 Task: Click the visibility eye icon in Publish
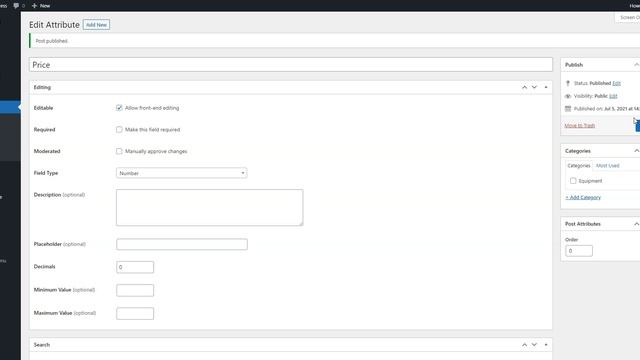point(568,96)
